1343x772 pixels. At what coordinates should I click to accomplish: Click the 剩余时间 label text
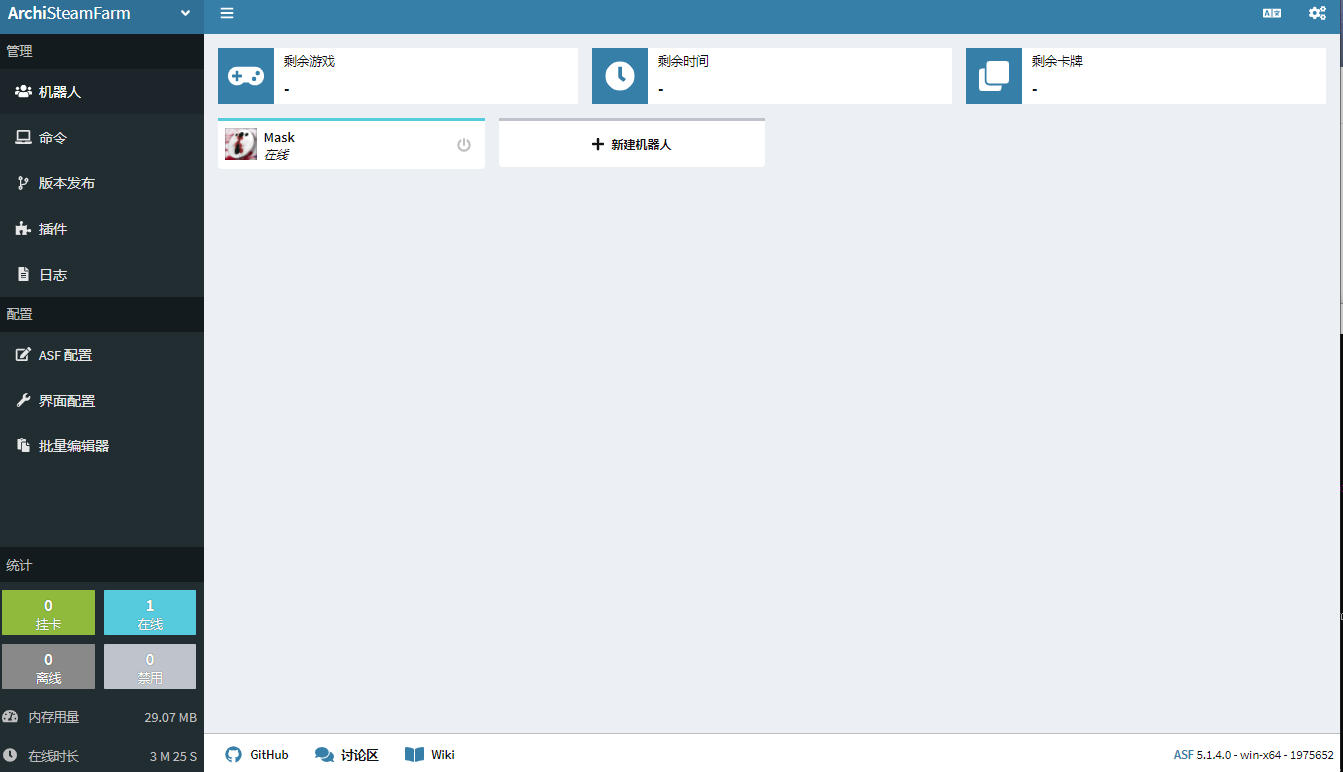683,61
